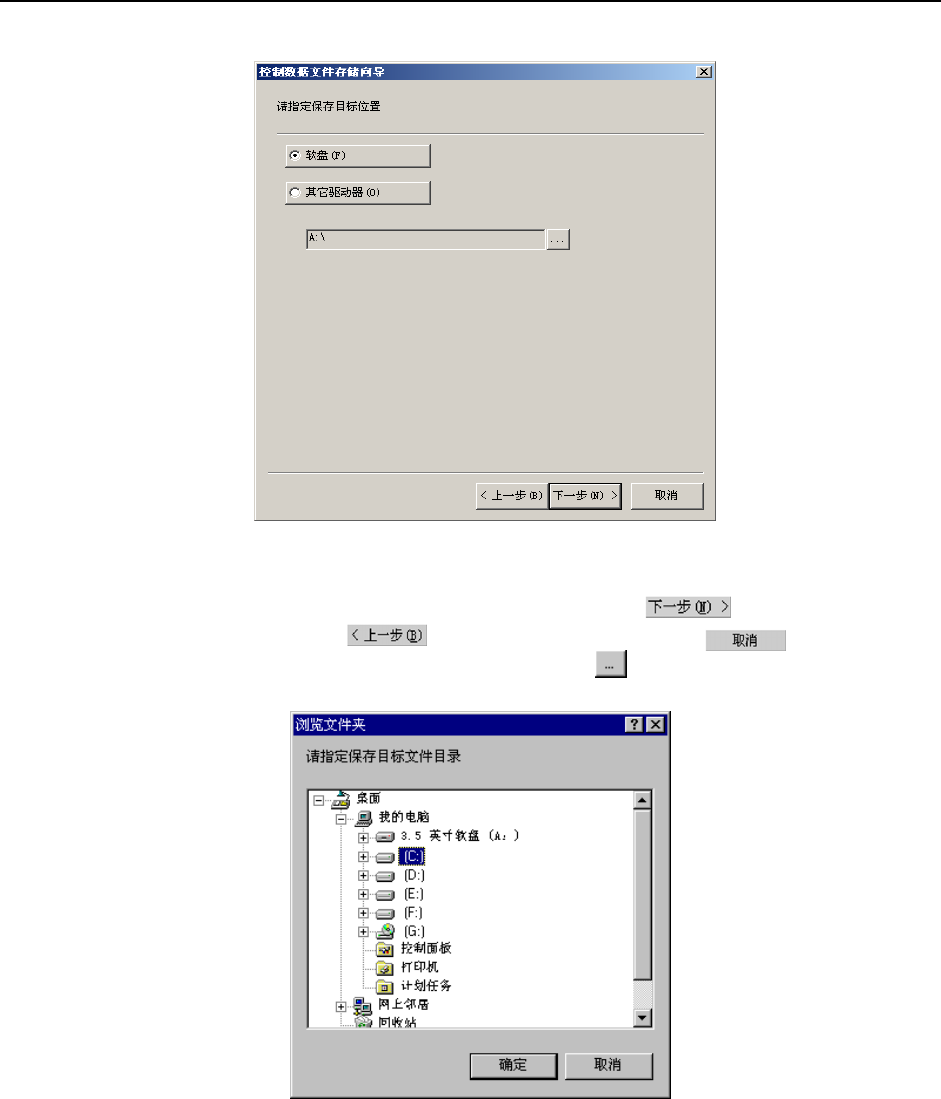Click the folder tree scrollbar down arrow
Screen dimensions: 941x1099
pyautogui.click(x=643, y=1018)
